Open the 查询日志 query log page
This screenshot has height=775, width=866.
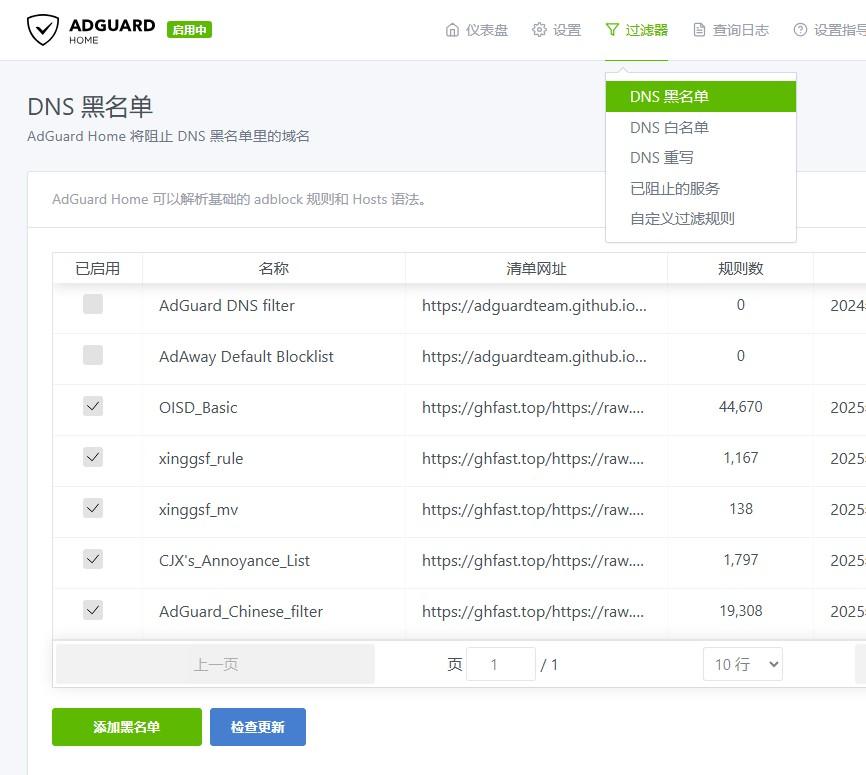(x=731, y=30)
